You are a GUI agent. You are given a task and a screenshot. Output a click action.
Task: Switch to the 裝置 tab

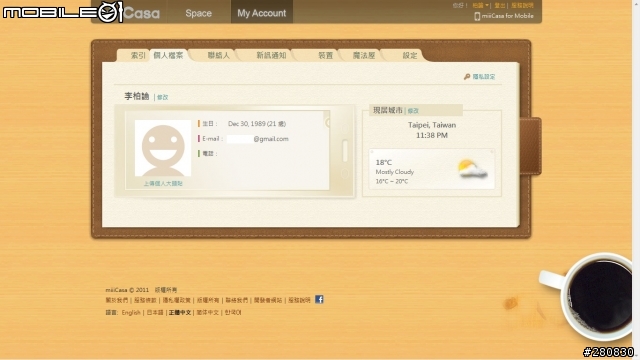tap(325, 55)
